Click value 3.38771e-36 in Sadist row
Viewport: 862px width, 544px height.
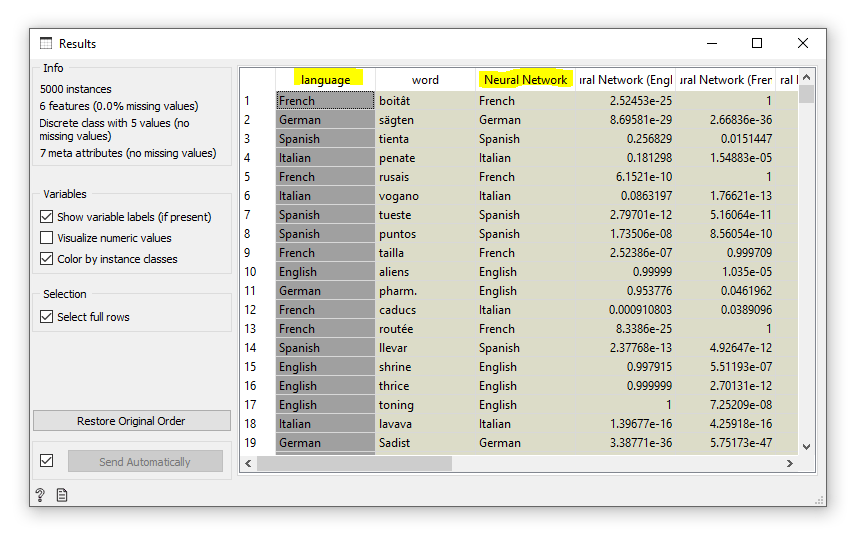tap(625, 443)
